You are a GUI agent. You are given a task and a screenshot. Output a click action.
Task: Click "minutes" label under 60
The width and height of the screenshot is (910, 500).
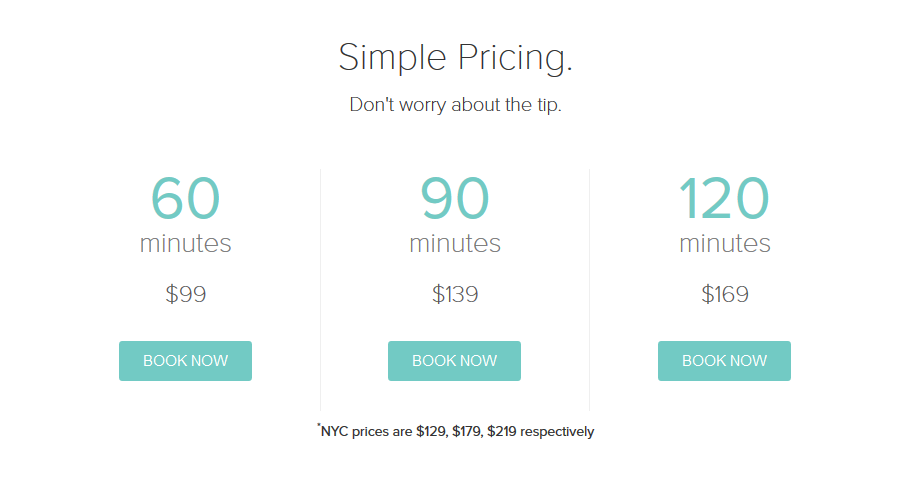(185, 244)
